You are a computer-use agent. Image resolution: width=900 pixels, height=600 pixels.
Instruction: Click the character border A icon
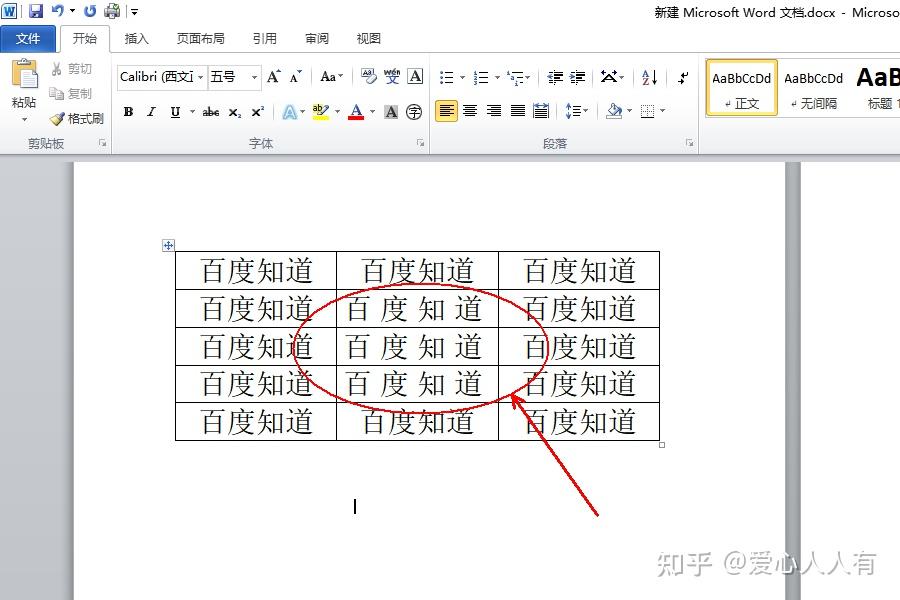coord(415,76)
